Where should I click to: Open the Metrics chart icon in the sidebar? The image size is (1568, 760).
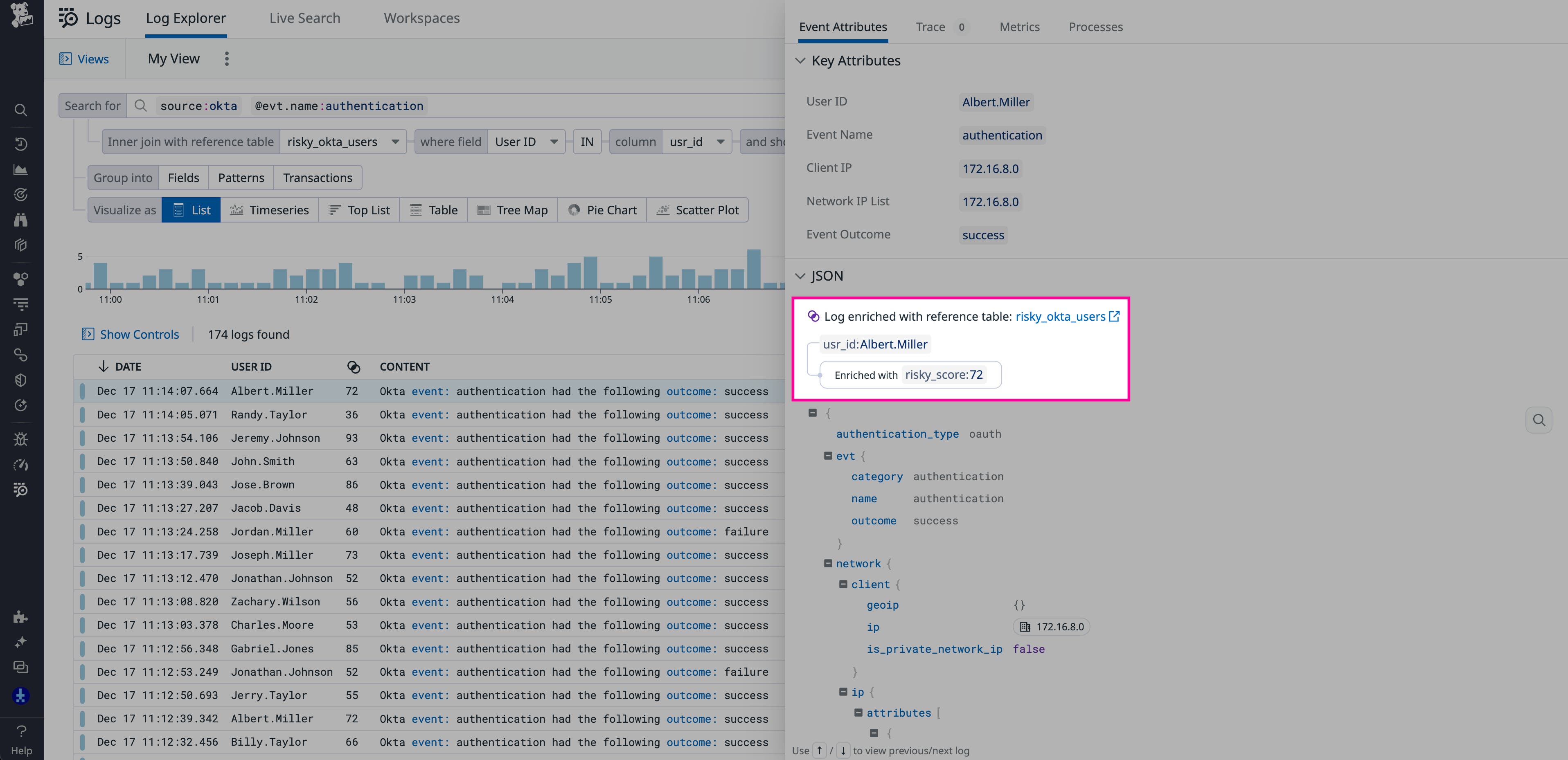20,171
